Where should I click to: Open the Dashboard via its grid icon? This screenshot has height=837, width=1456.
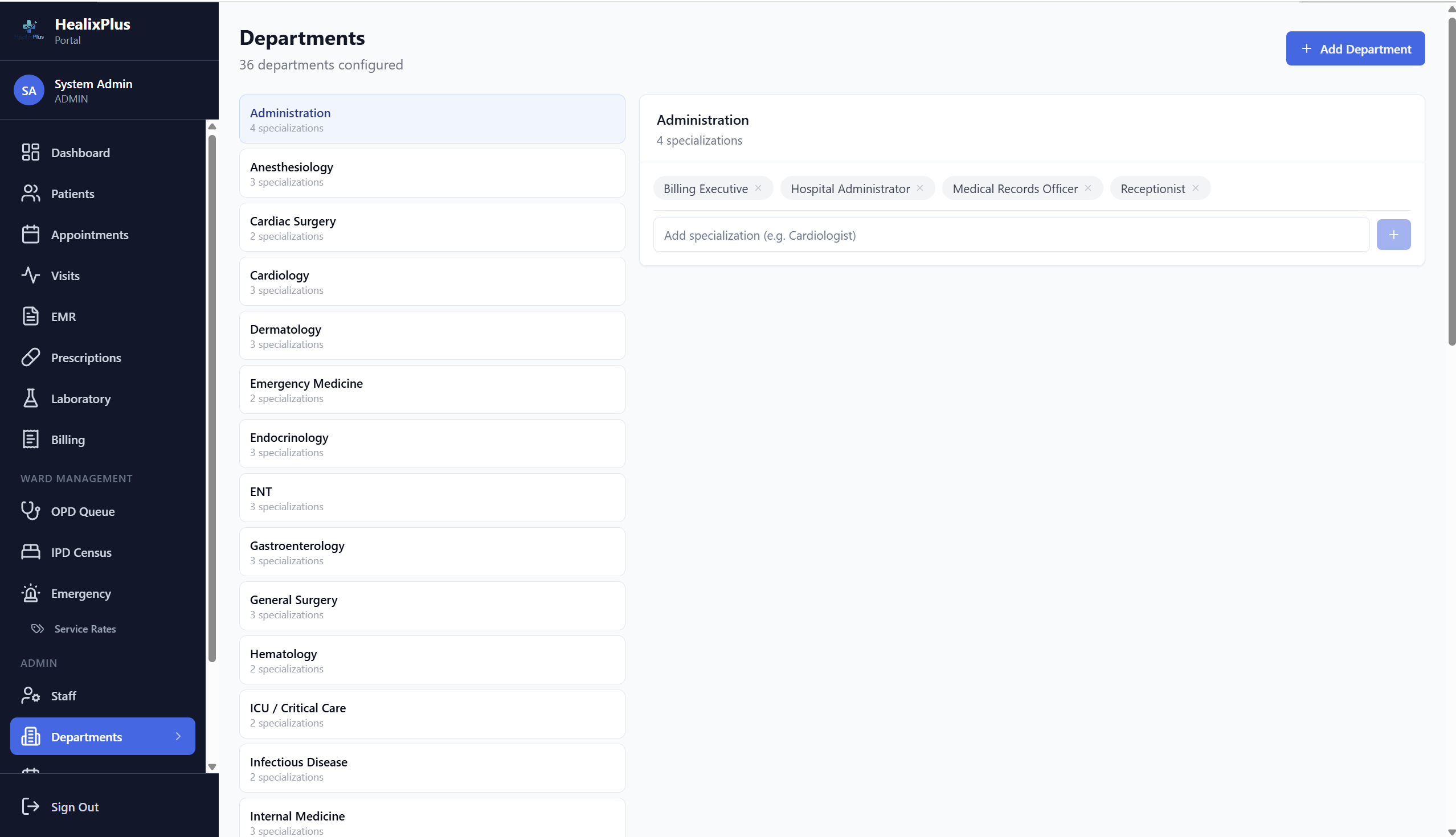(31, 153)
